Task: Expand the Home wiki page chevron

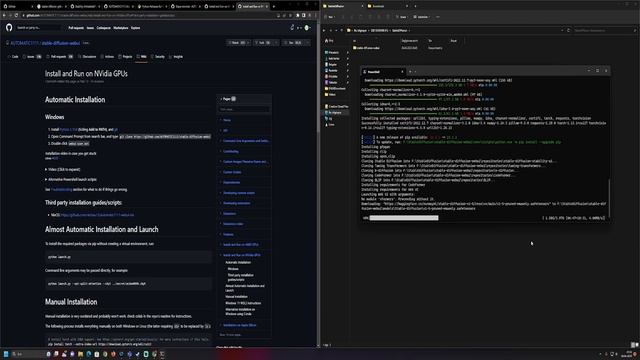Action: click(x=221, y=120)
